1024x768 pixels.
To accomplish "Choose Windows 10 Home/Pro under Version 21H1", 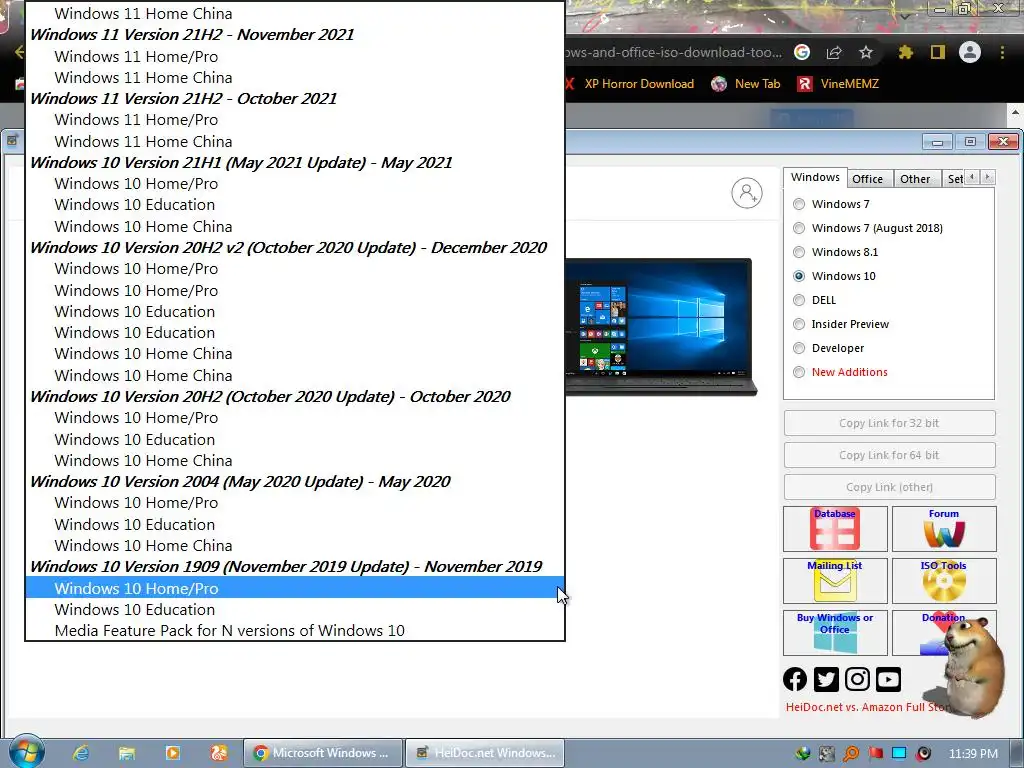I will (x=295, y=184).
